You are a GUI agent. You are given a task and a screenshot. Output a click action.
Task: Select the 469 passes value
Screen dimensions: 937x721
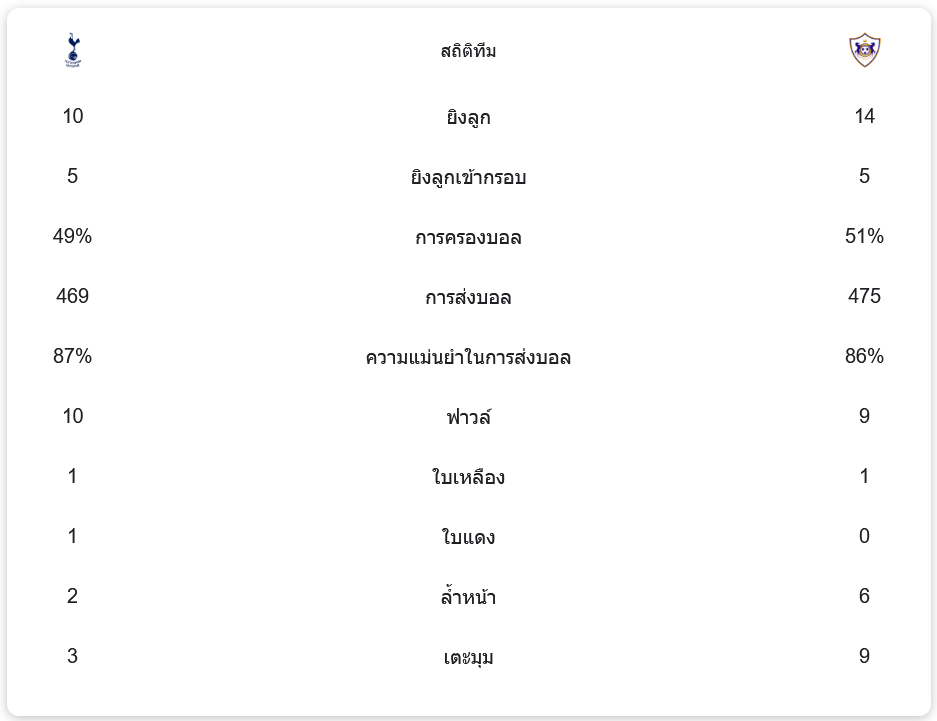72,296
